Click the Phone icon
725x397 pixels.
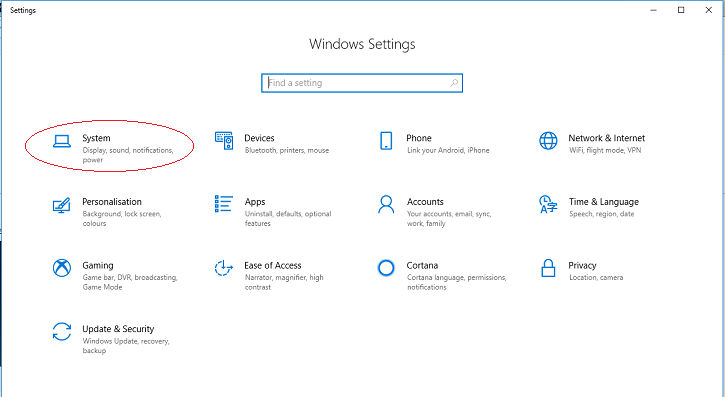[x=386, y=140]
